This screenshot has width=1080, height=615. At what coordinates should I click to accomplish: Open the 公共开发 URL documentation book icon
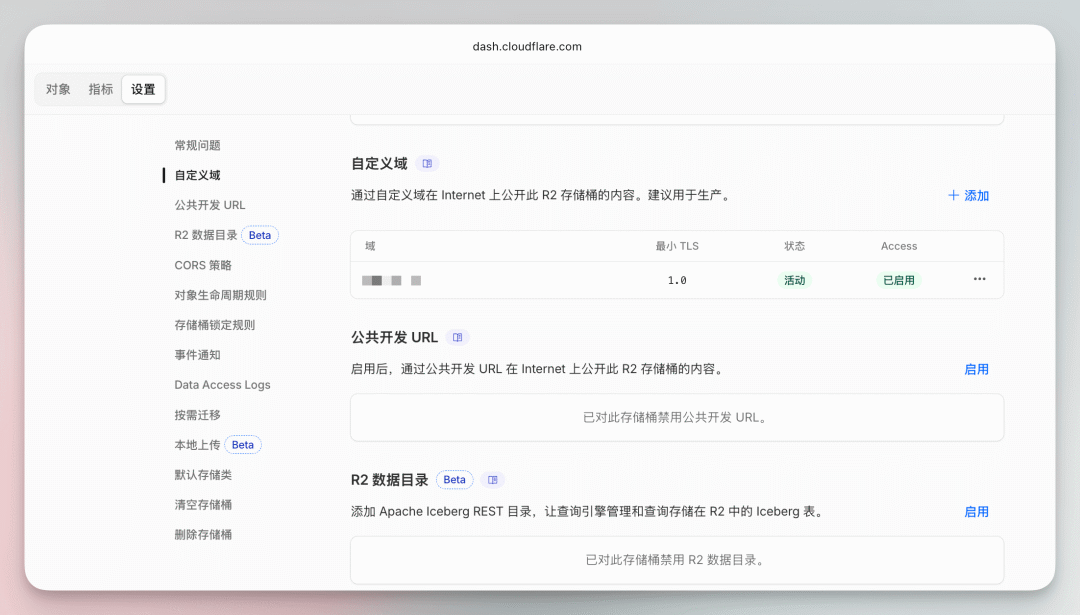(x=457, y=337)
